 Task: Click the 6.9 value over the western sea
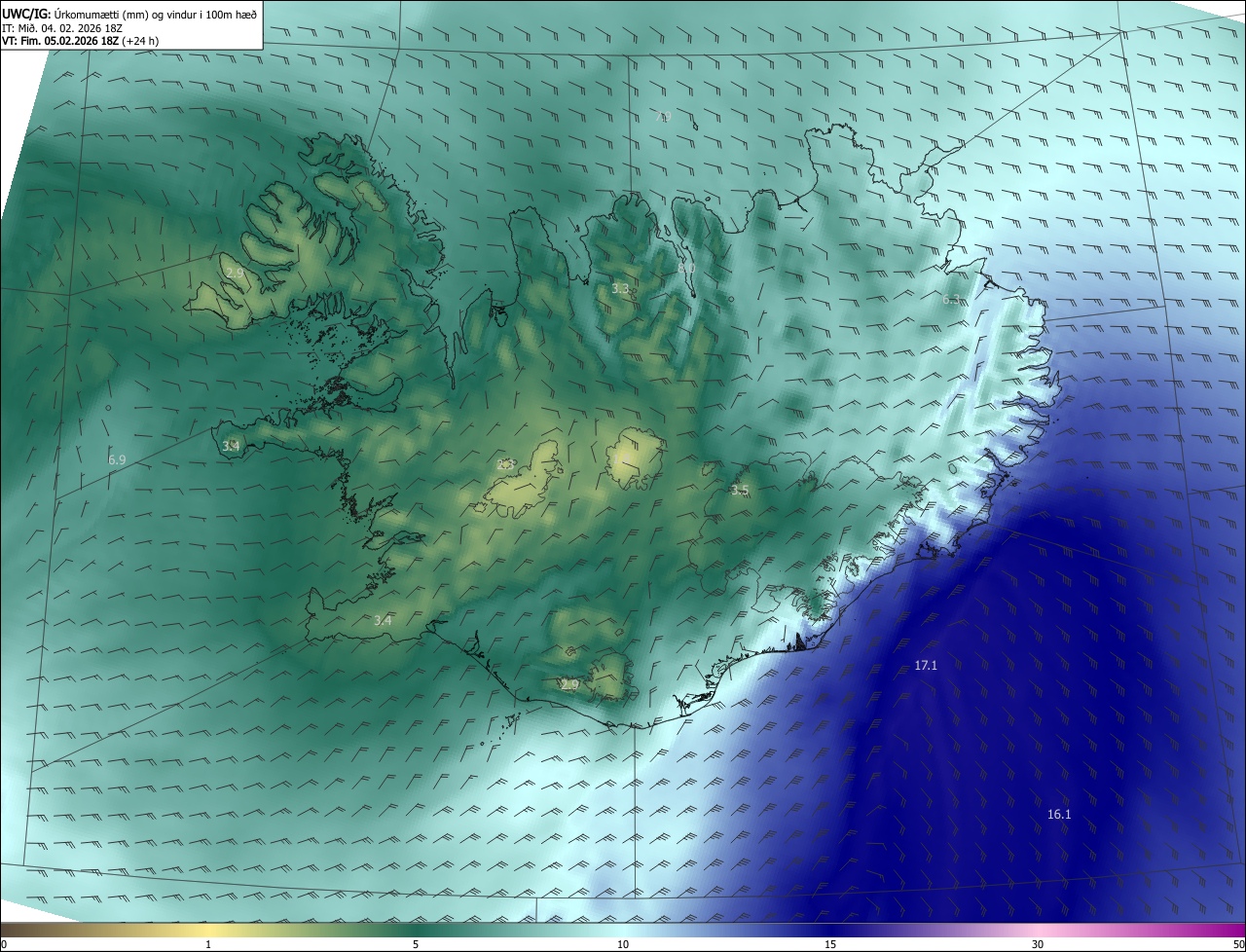coord(117,458)
